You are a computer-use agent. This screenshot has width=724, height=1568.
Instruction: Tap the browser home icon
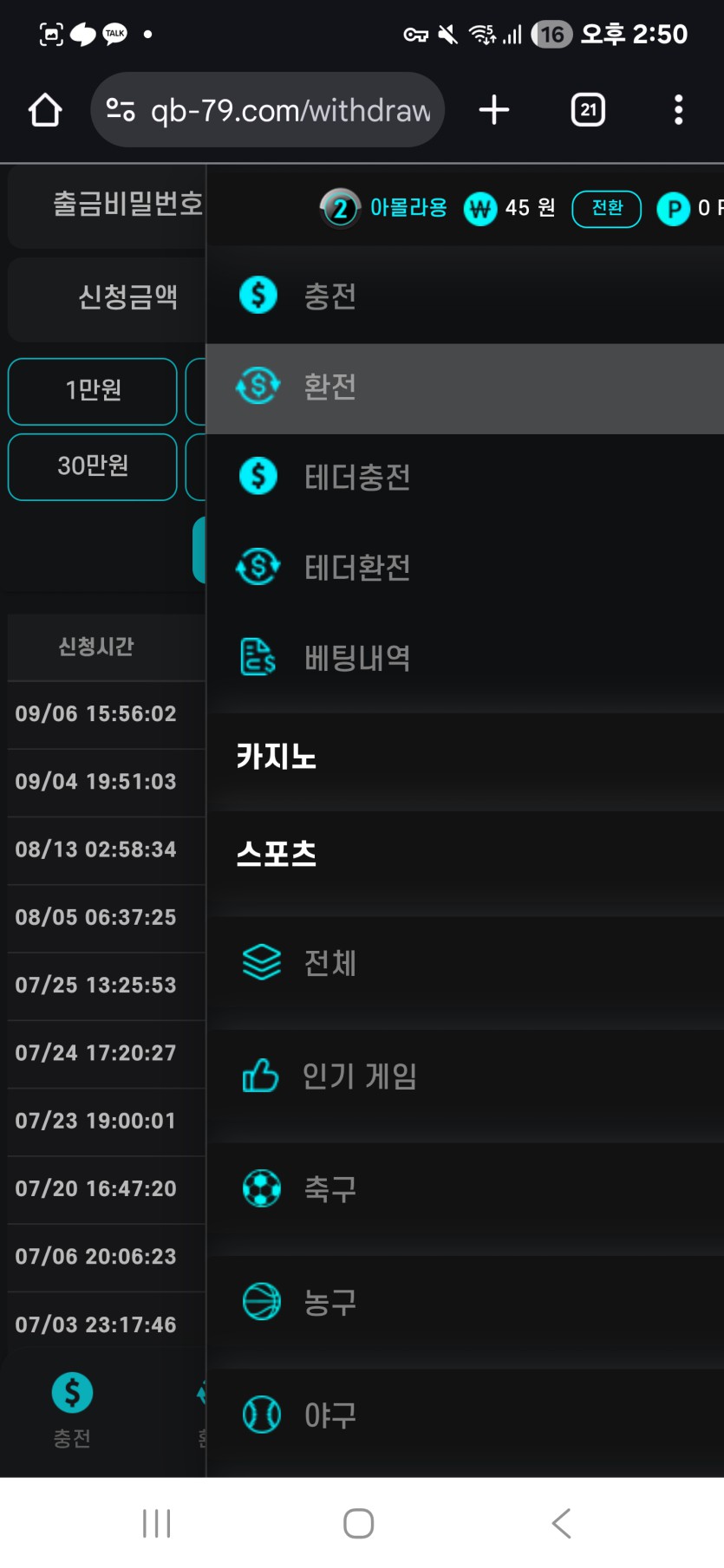(45, 110)
